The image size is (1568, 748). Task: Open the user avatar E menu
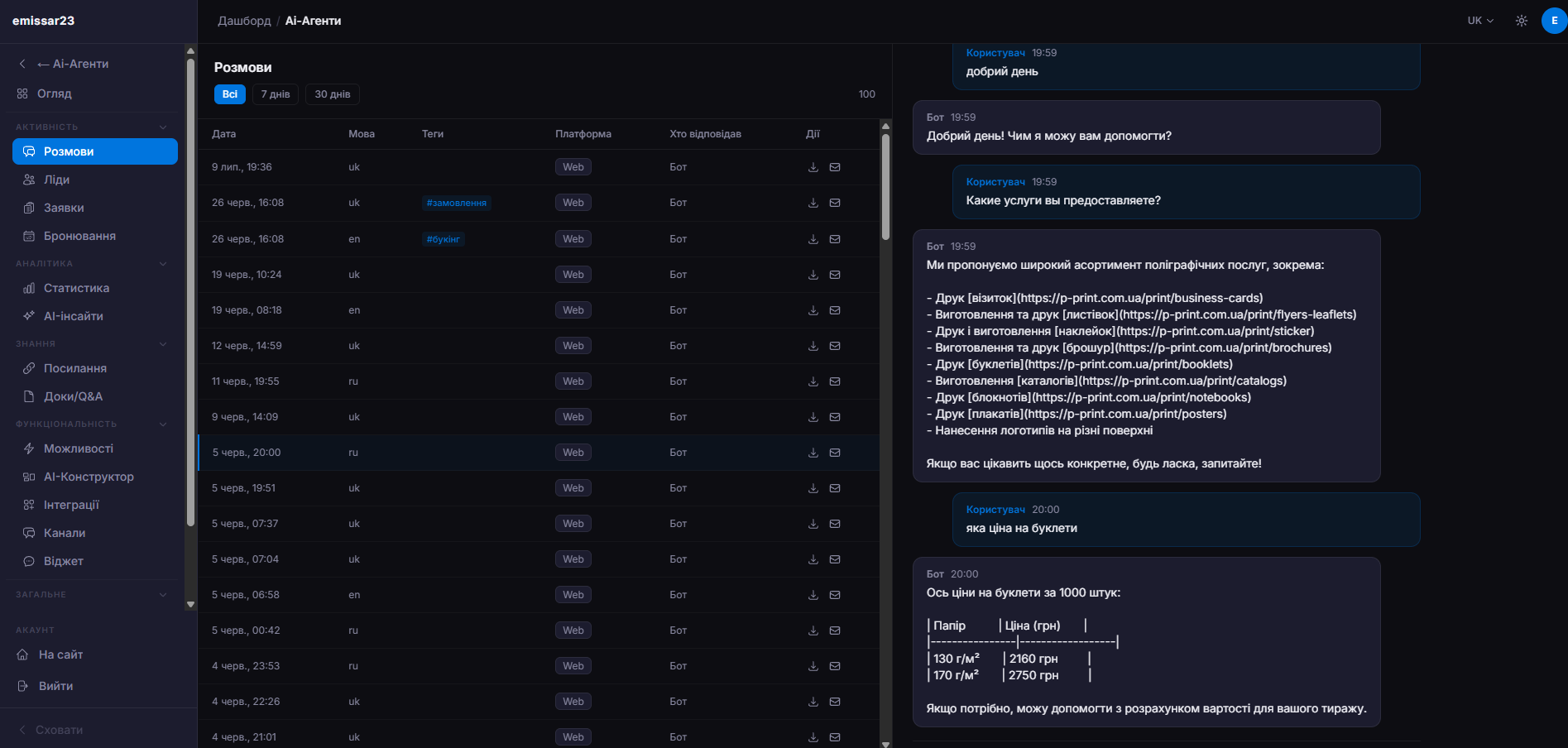1554,21
